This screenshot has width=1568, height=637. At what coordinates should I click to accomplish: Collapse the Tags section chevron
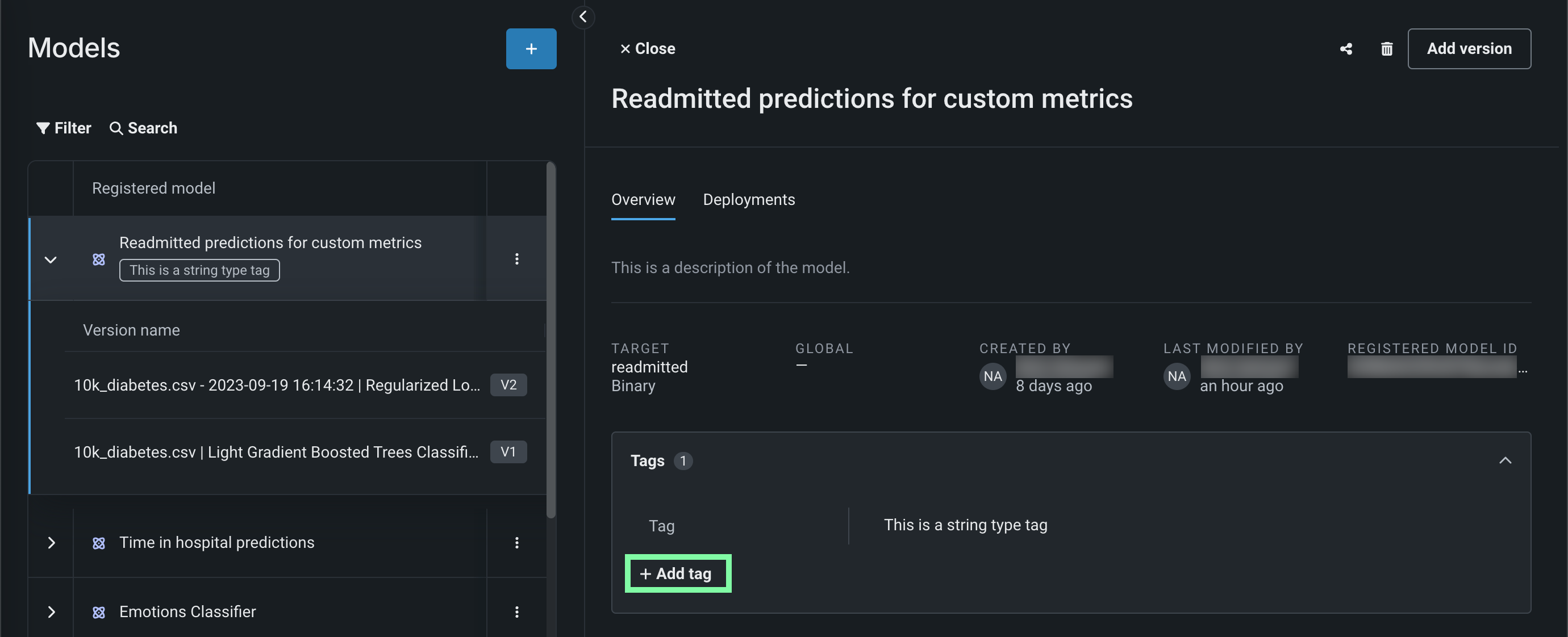[1504, 460]
